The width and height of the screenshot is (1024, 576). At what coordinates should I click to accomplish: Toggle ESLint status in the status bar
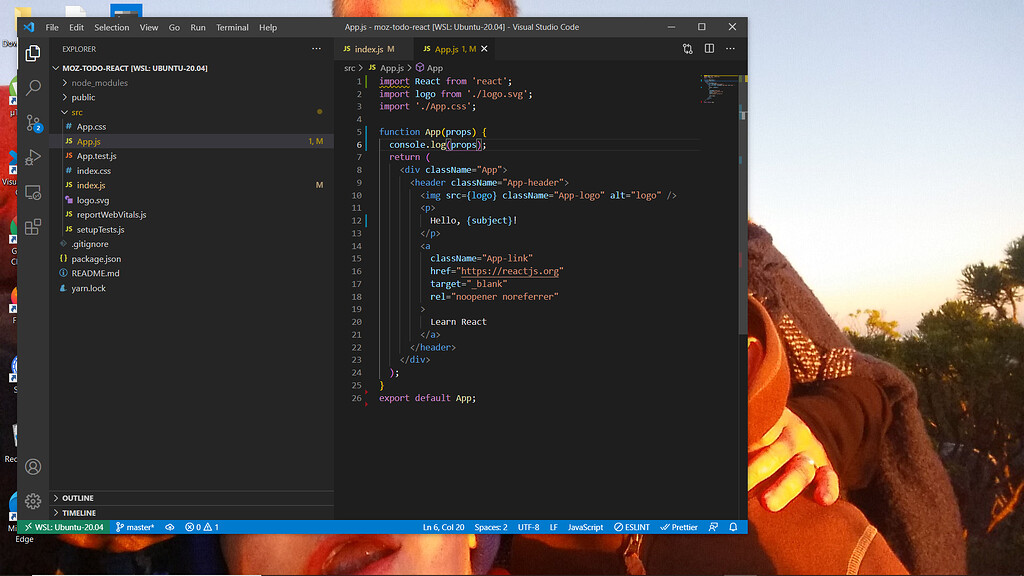click(630, 527)
